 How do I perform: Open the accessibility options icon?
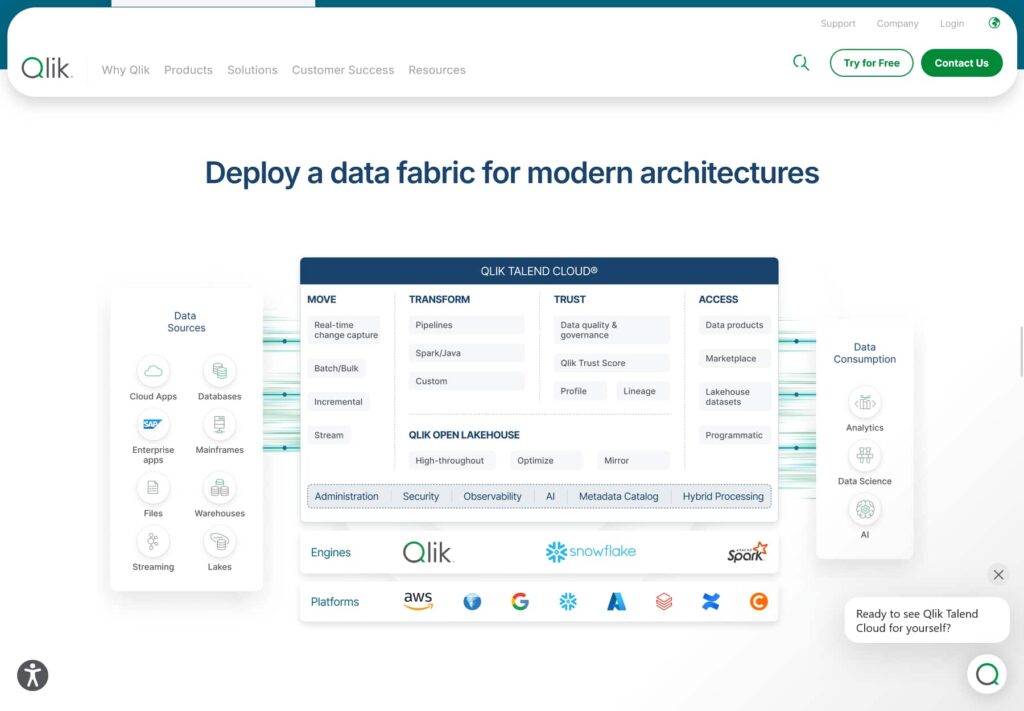point(33,675)
